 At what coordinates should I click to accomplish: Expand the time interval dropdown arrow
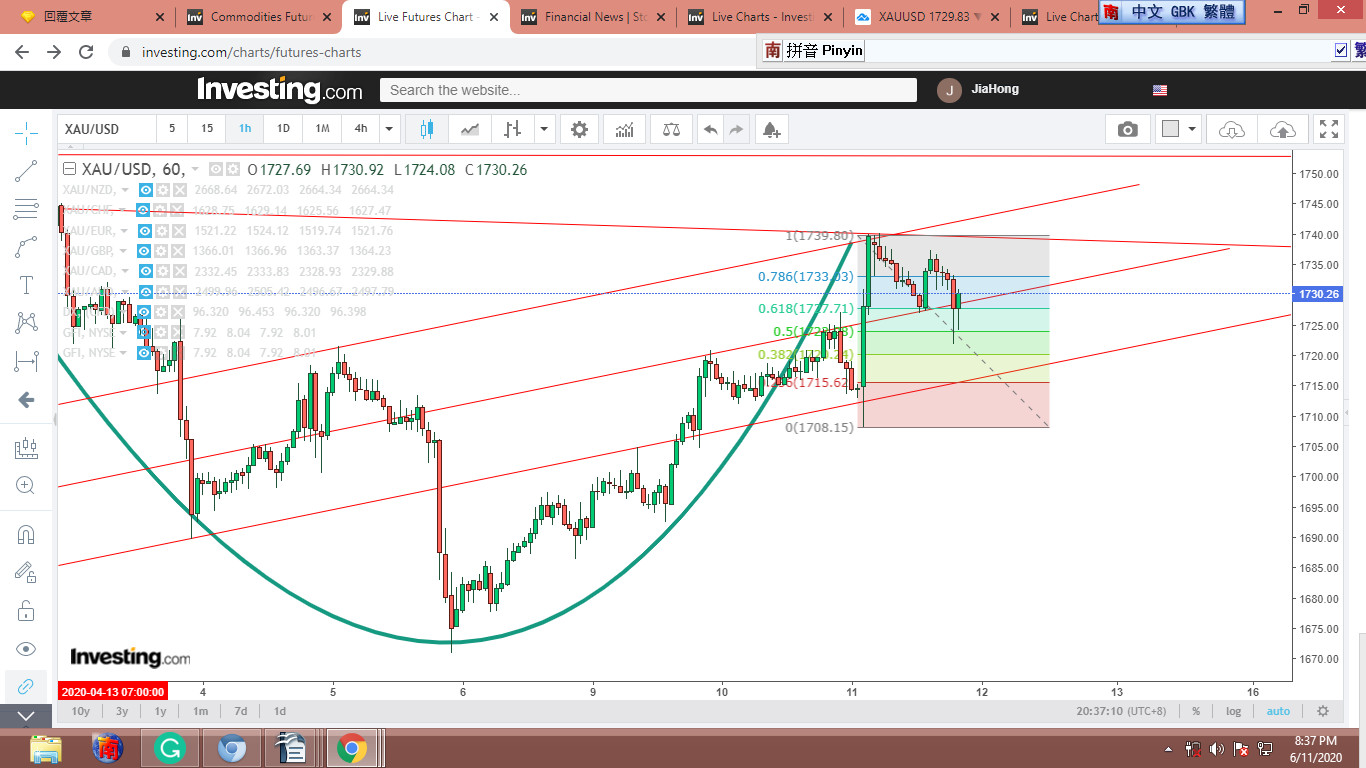tap(389, 129)
